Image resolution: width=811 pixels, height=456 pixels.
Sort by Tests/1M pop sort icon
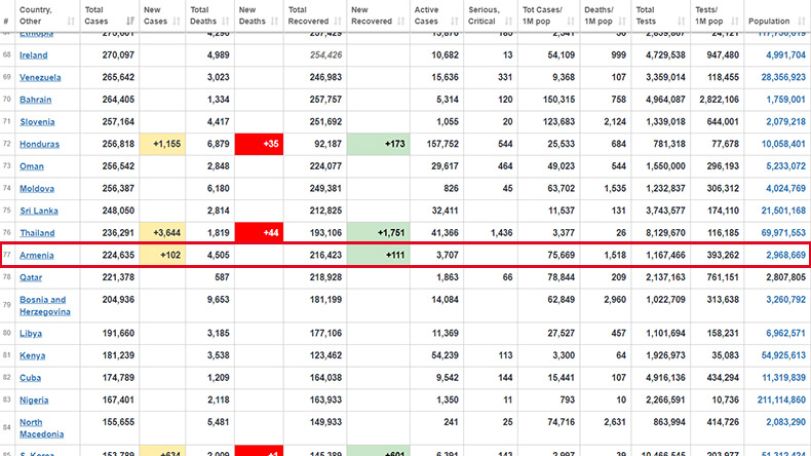735,21
